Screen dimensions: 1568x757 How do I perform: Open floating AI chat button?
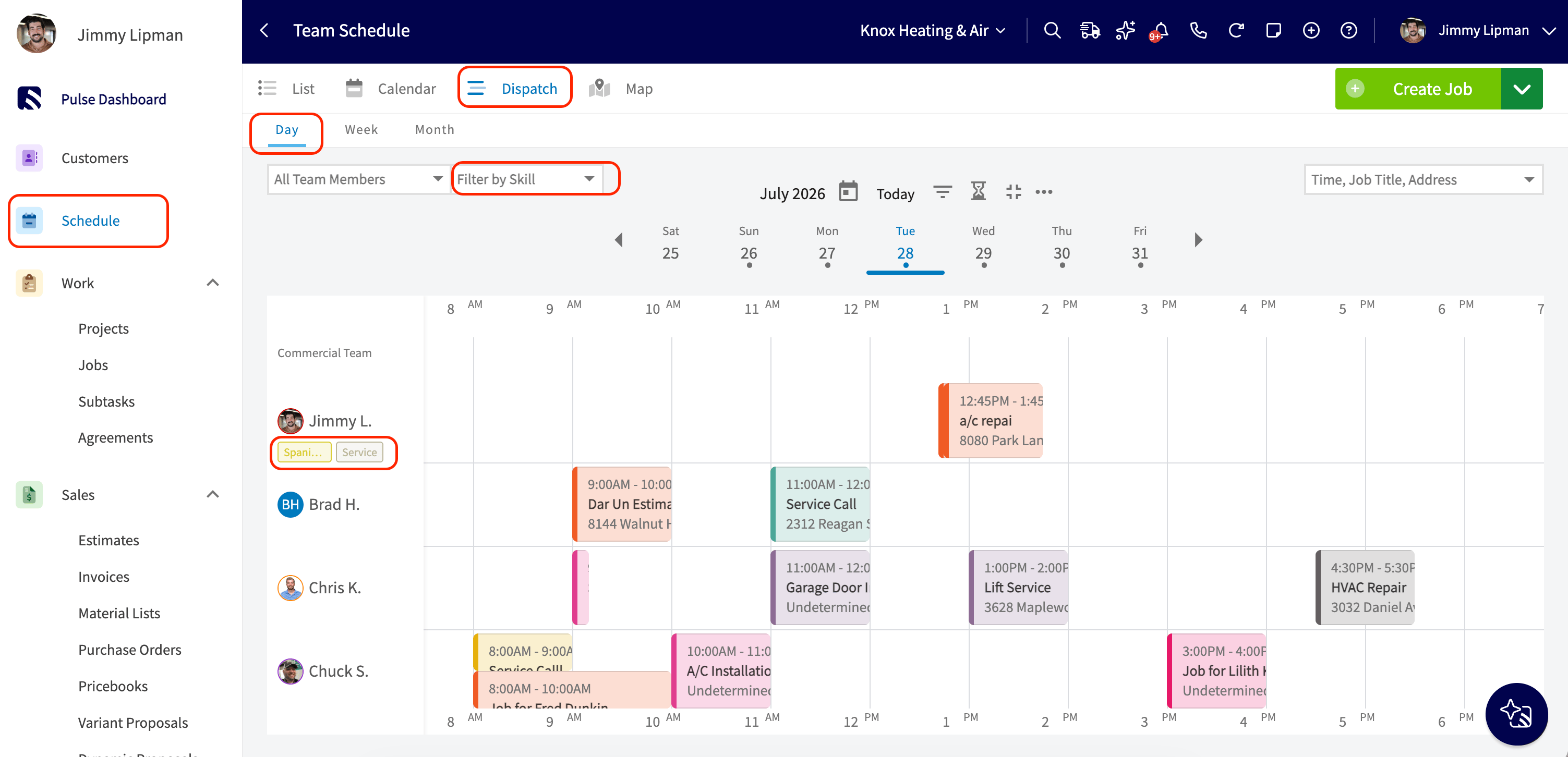click(x=1516, y=714)
